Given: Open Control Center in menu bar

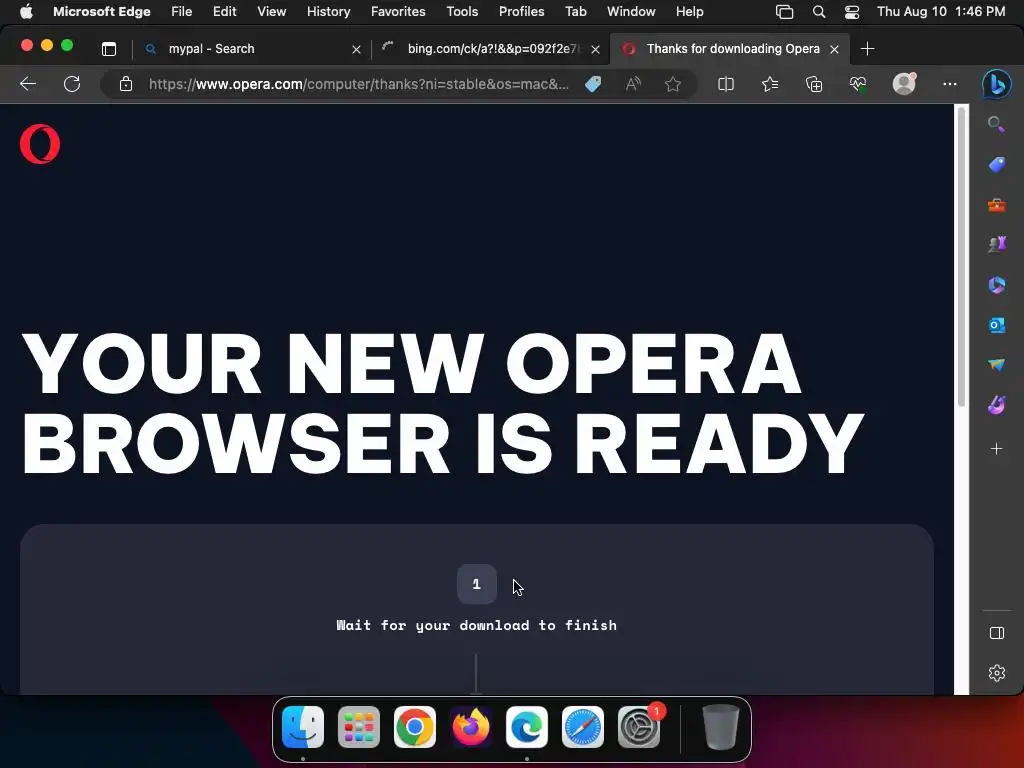Looking at the screenshot, I should click(852, 11).
